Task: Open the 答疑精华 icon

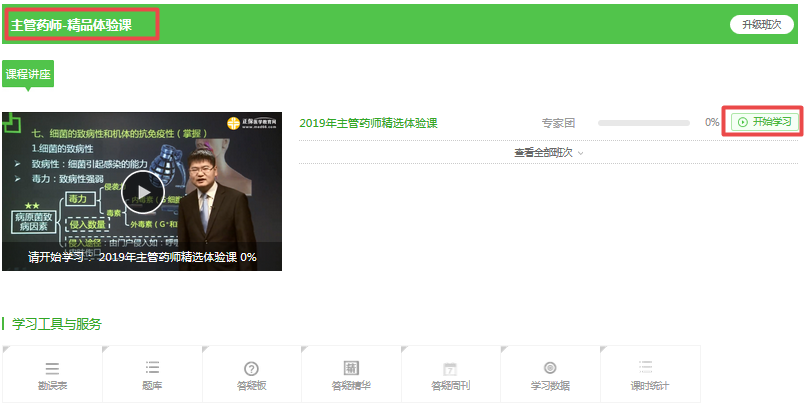Action: coord(351,368)
